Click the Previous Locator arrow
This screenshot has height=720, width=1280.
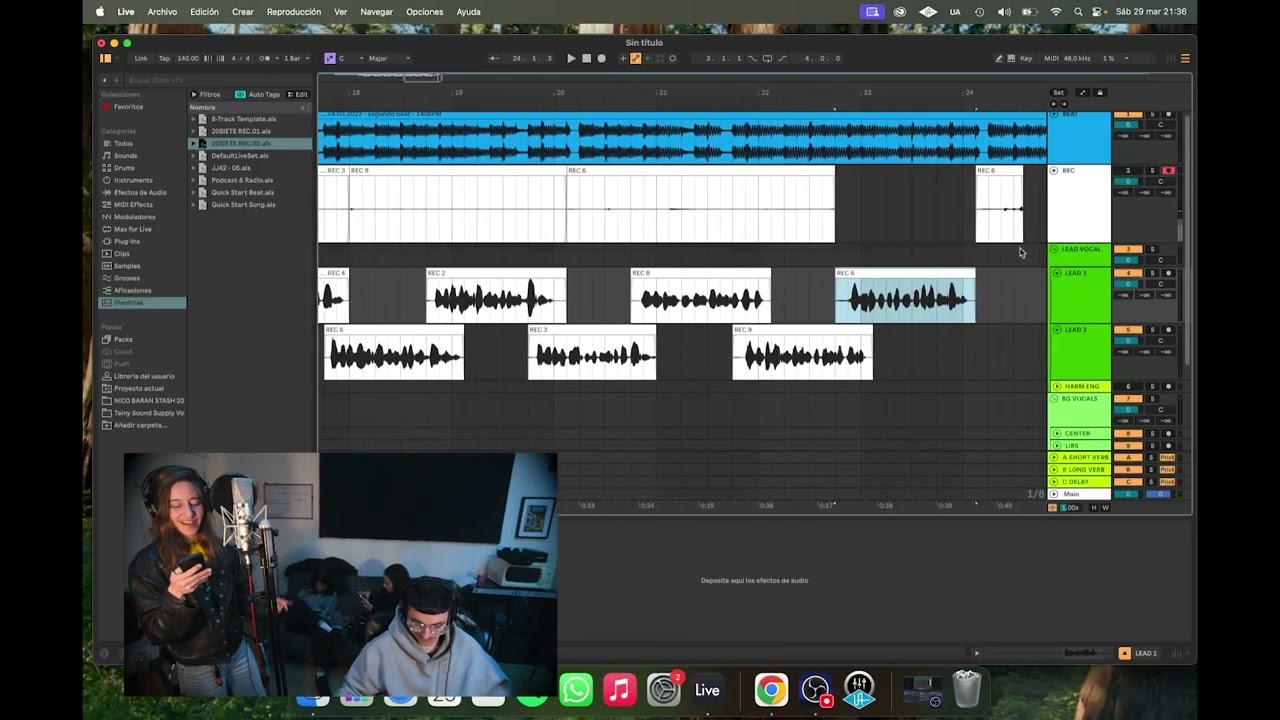[1054, 104]
